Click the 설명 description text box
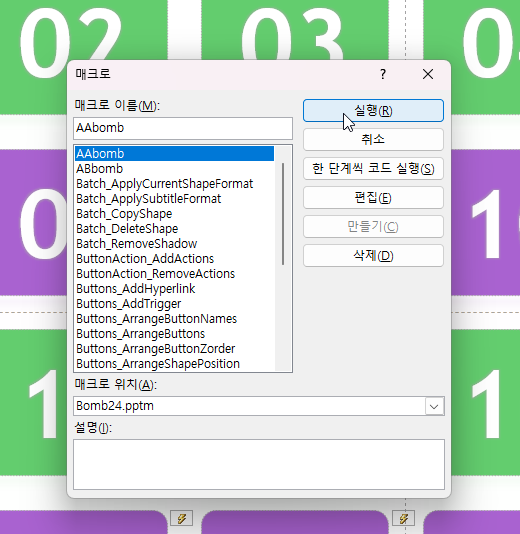The width and height of the screenshot is (520, 534). point(259,465)
